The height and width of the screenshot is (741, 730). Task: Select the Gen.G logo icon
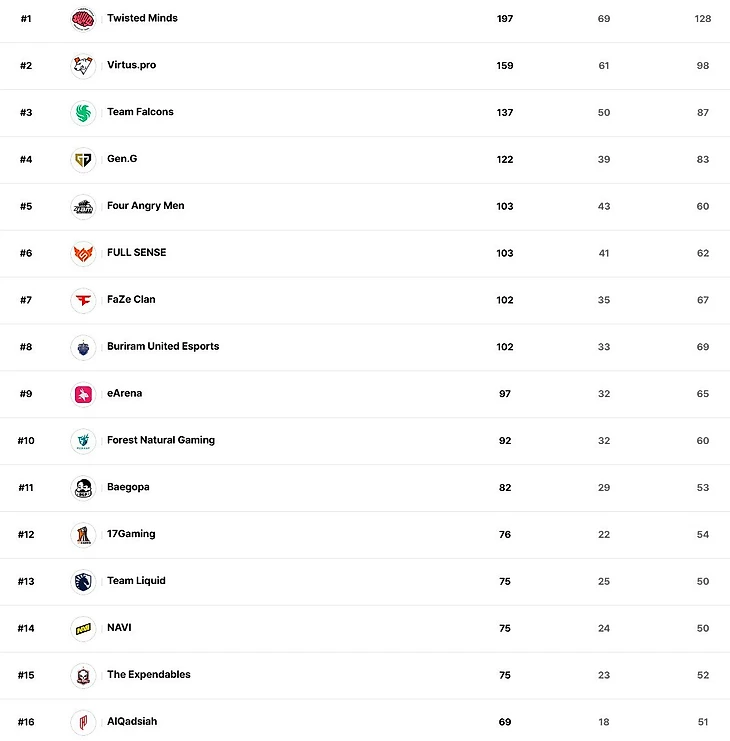pyautogui.click(x=84, y=160)
